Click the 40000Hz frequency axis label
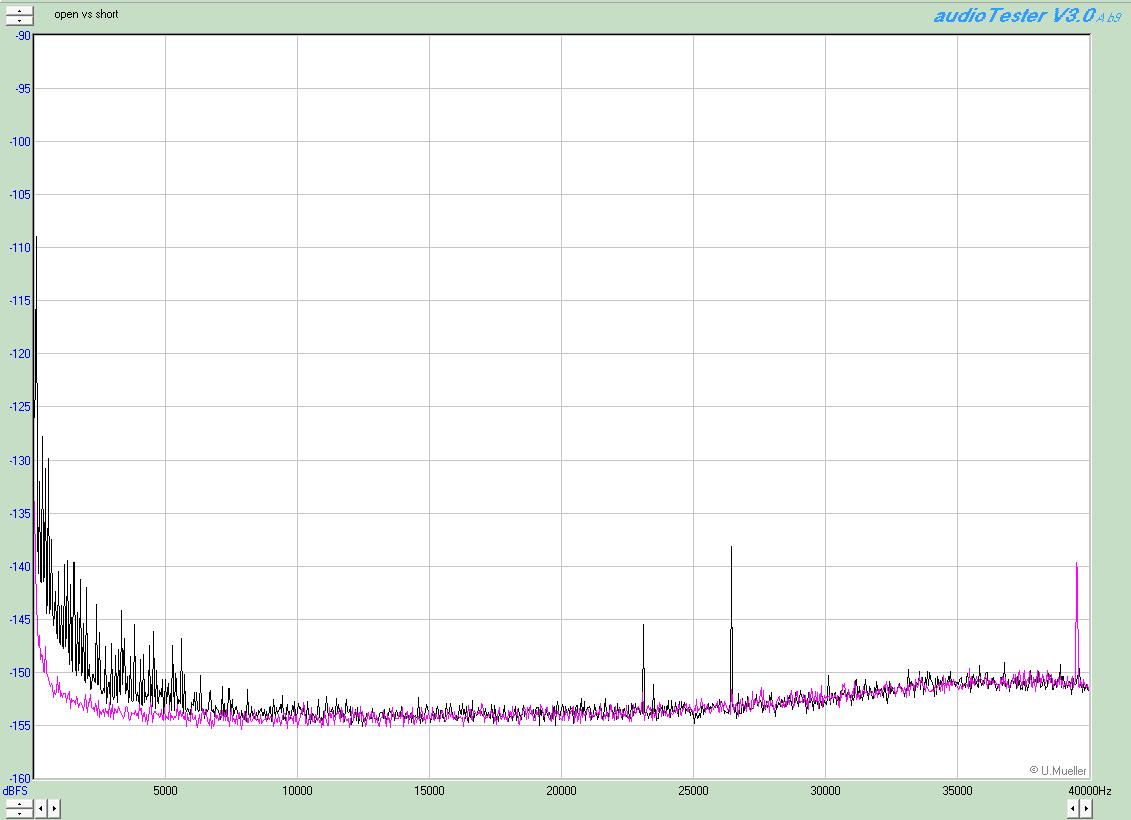This screenshot has height=820, width=1131. pos(1090,791)
